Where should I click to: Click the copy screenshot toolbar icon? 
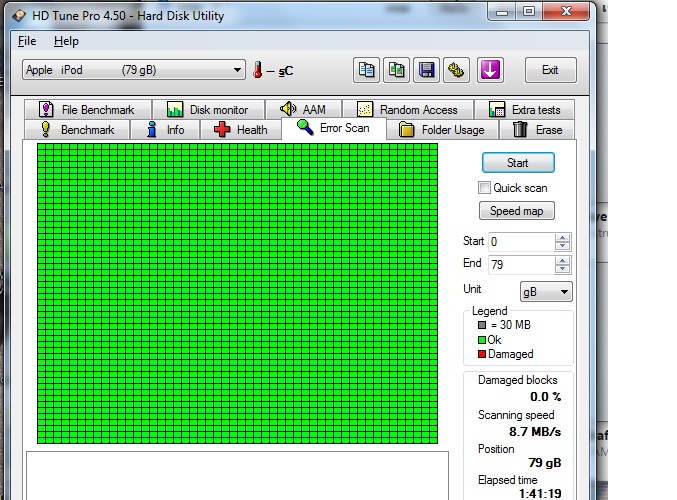click(x=396, y=70)
